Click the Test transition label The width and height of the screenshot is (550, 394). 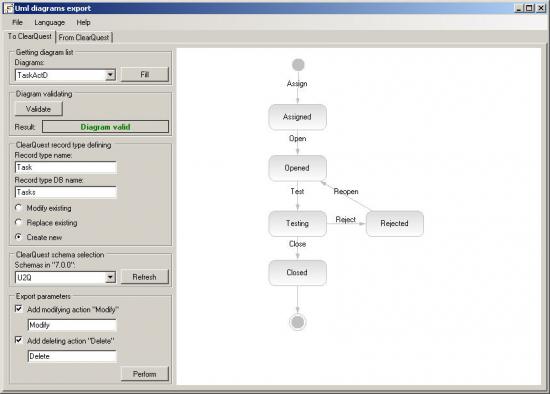pos(297,191)
